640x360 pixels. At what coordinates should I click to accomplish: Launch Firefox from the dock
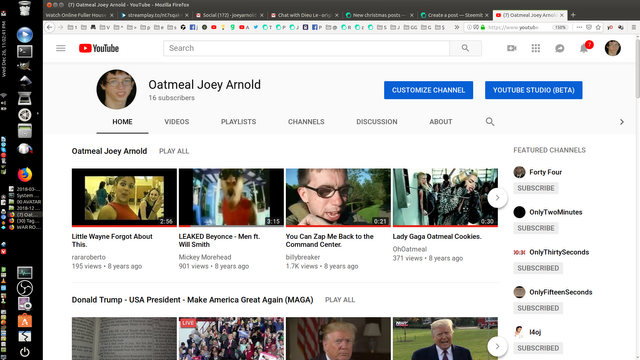point(24,174)
